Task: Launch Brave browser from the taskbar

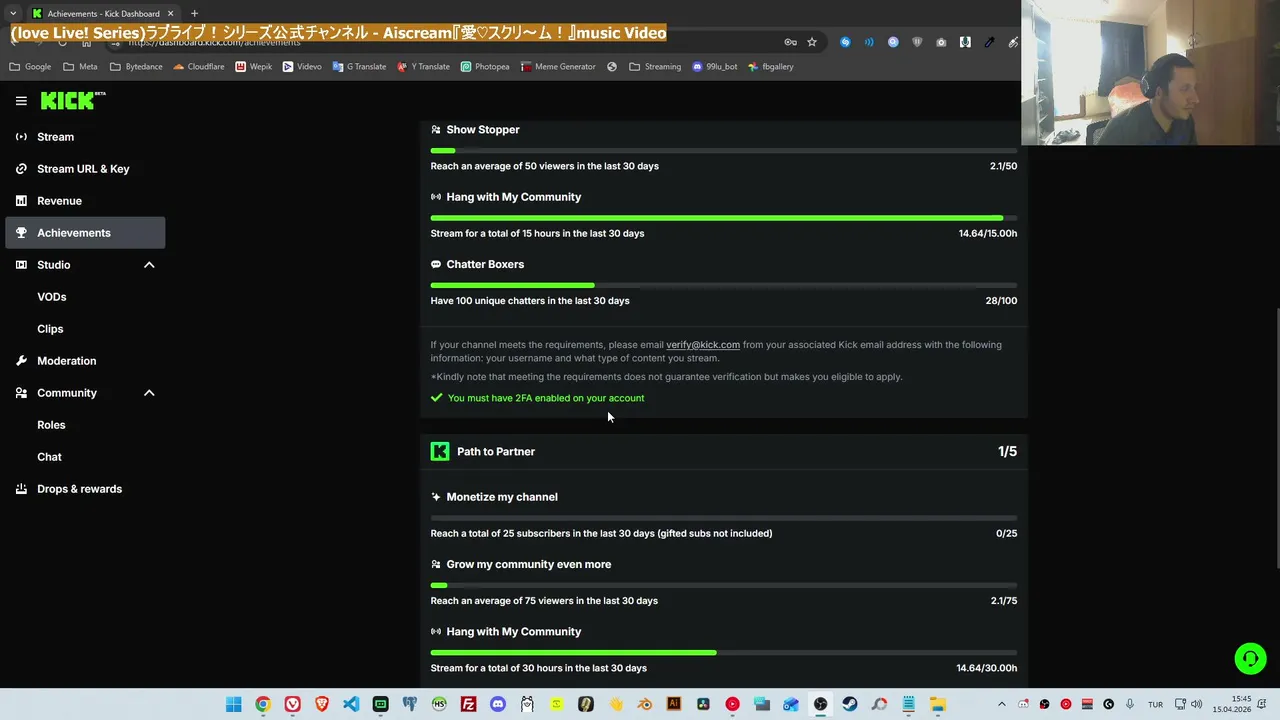Action: [x=322, y=704]
